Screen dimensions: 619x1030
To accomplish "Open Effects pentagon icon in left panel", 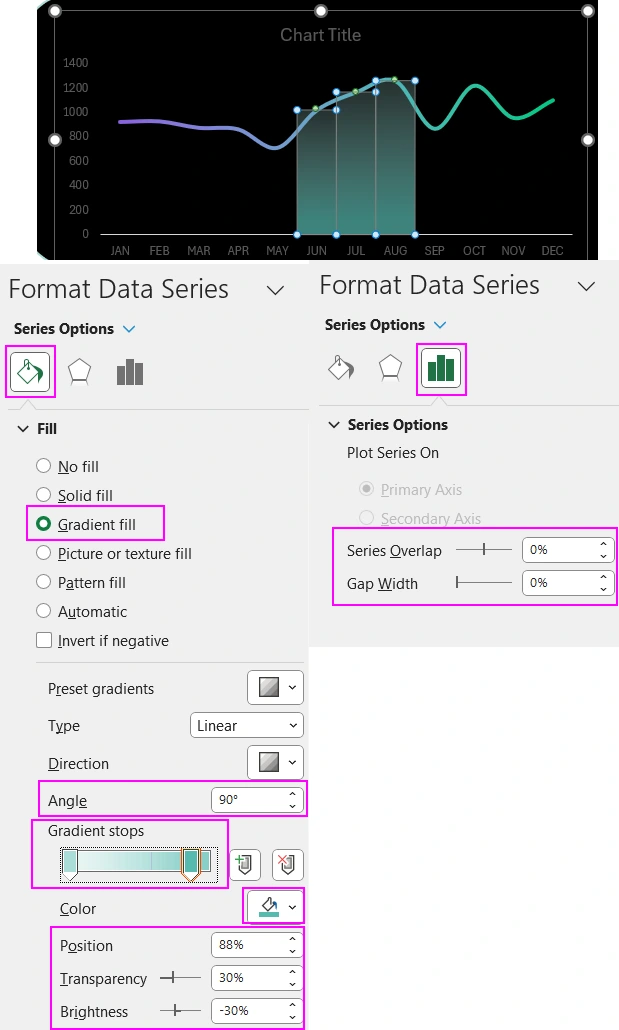I will [79, 372].
